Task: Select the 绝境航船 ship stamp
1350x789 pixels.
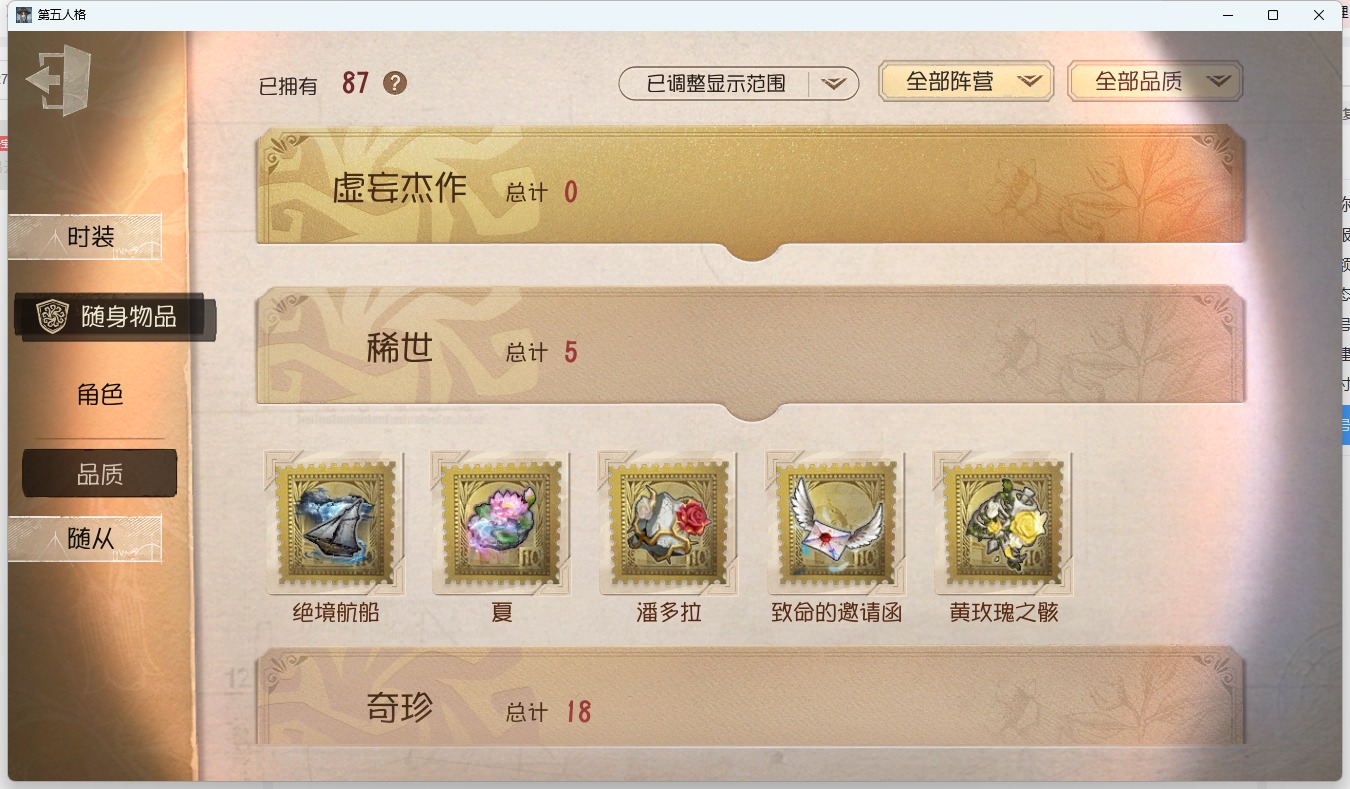Action: [x=334, y=522]
